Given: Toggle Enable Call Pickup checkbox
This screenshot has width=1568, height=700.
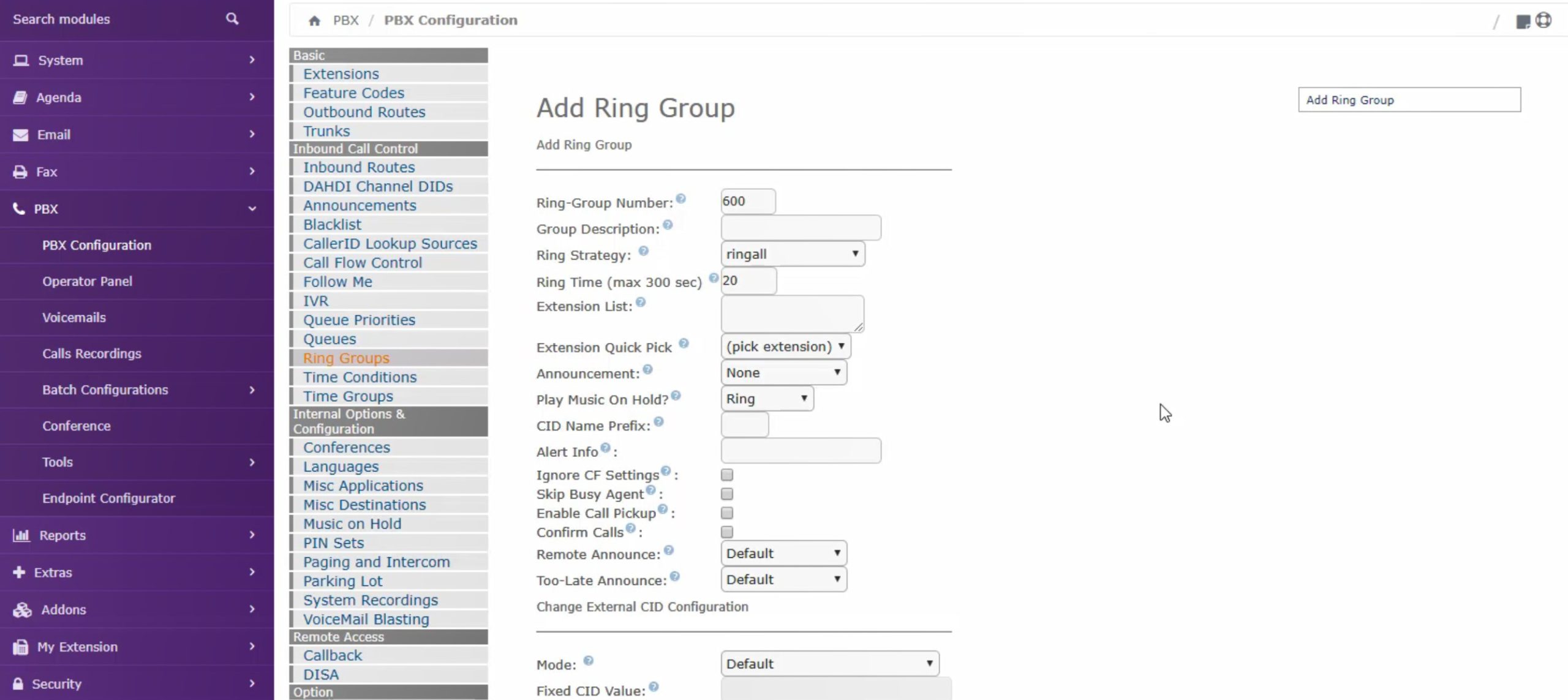Looking at the screenshot, I should [727, 513].
